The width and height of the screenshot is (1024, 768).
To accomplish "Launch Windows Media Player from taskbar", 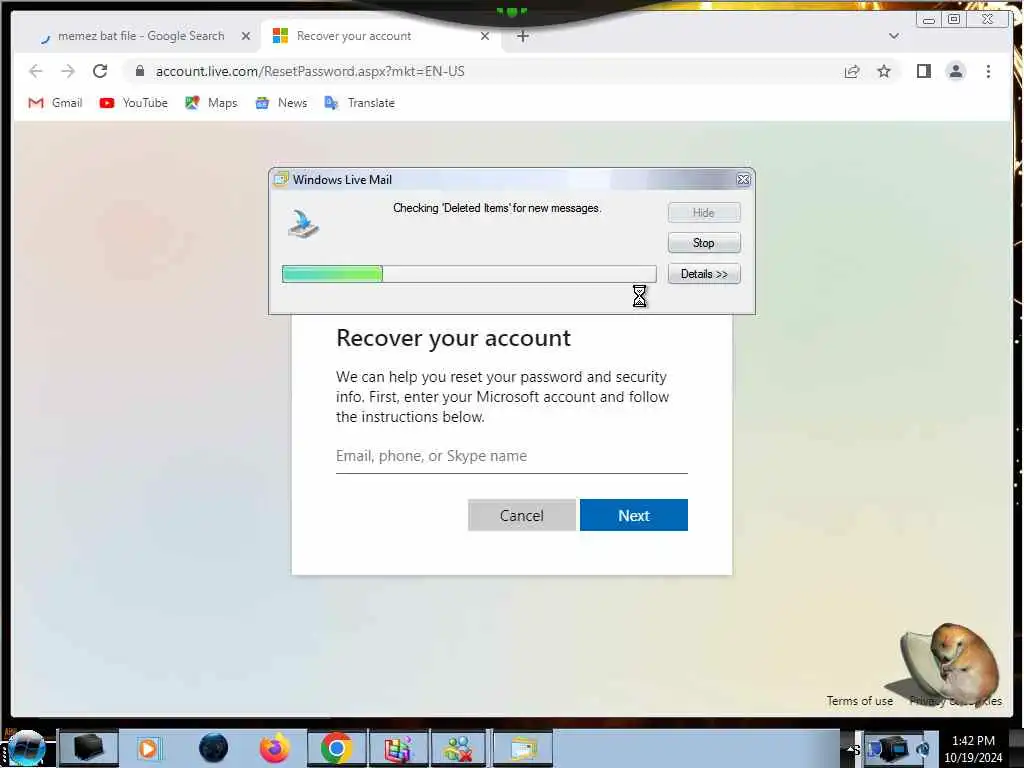I will point(148,748).
